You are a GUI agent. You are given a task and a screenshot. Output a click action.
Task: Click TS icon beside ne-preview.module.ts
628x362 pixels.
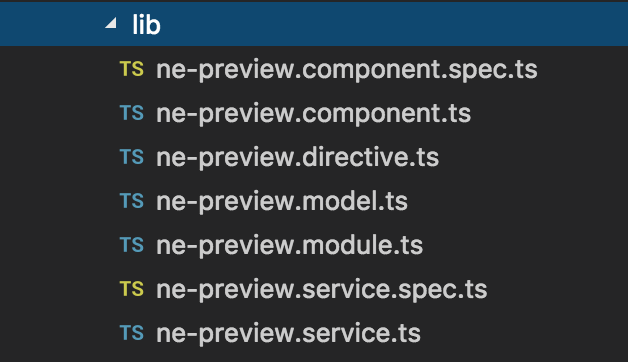pos(131,245)
